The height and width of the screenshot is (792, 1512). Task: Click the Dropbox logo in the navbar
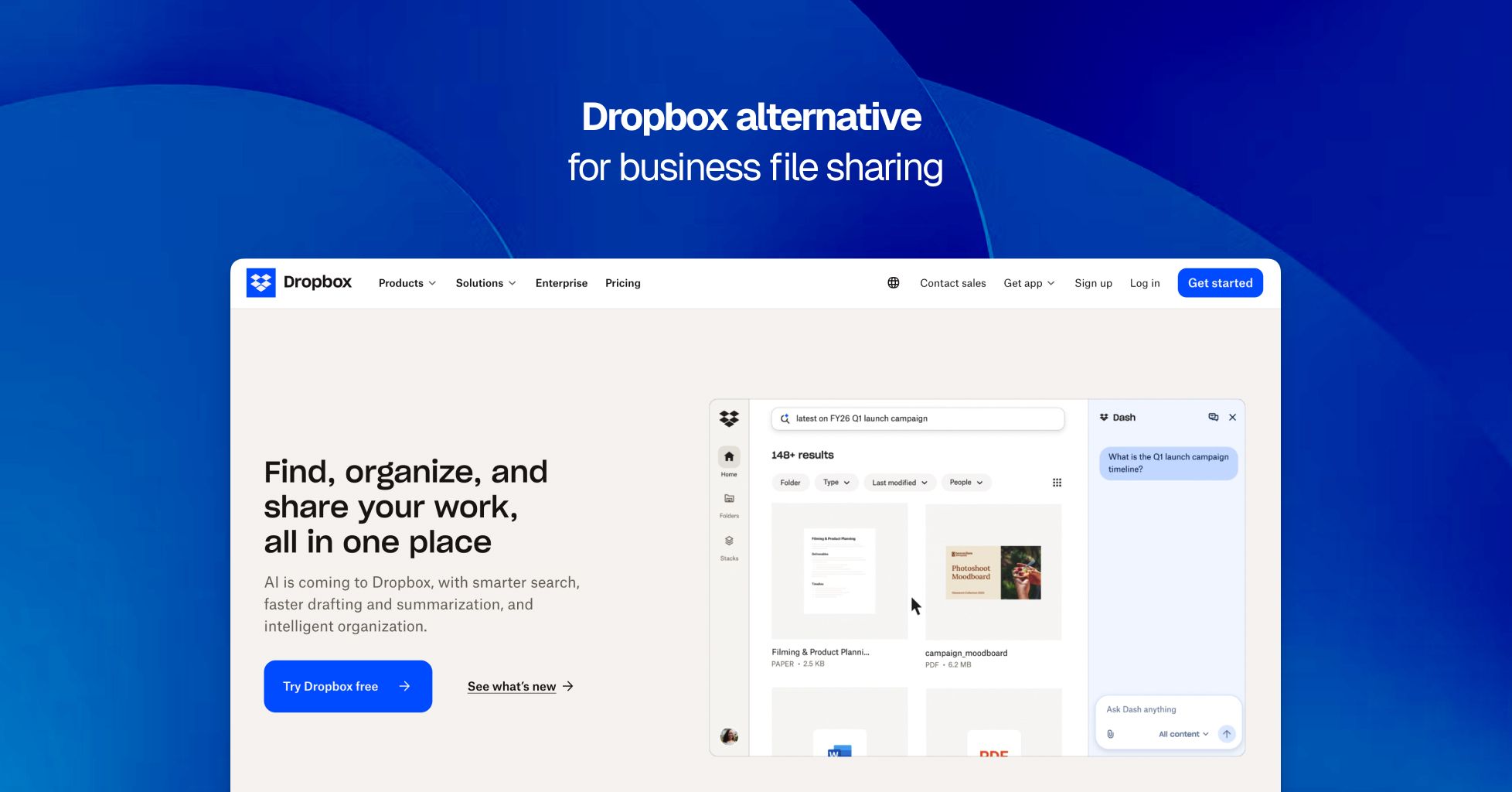[298, 283]
